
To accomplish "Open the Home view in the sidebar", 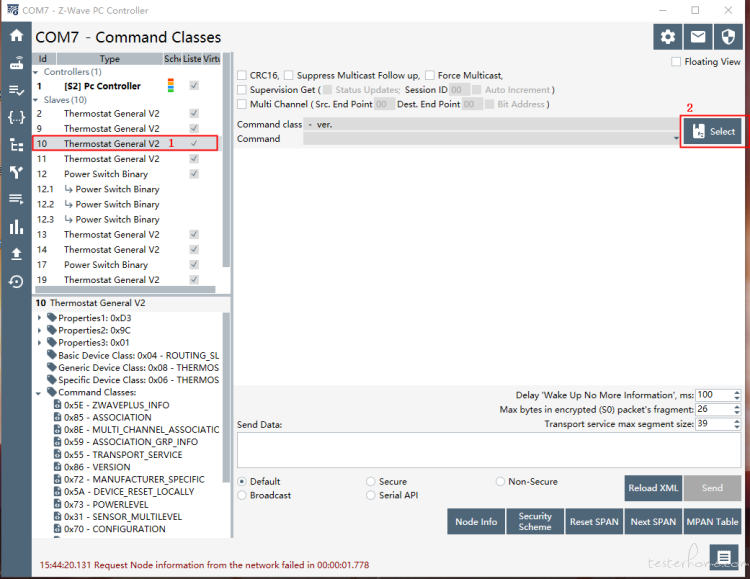I will coord(16,35).
